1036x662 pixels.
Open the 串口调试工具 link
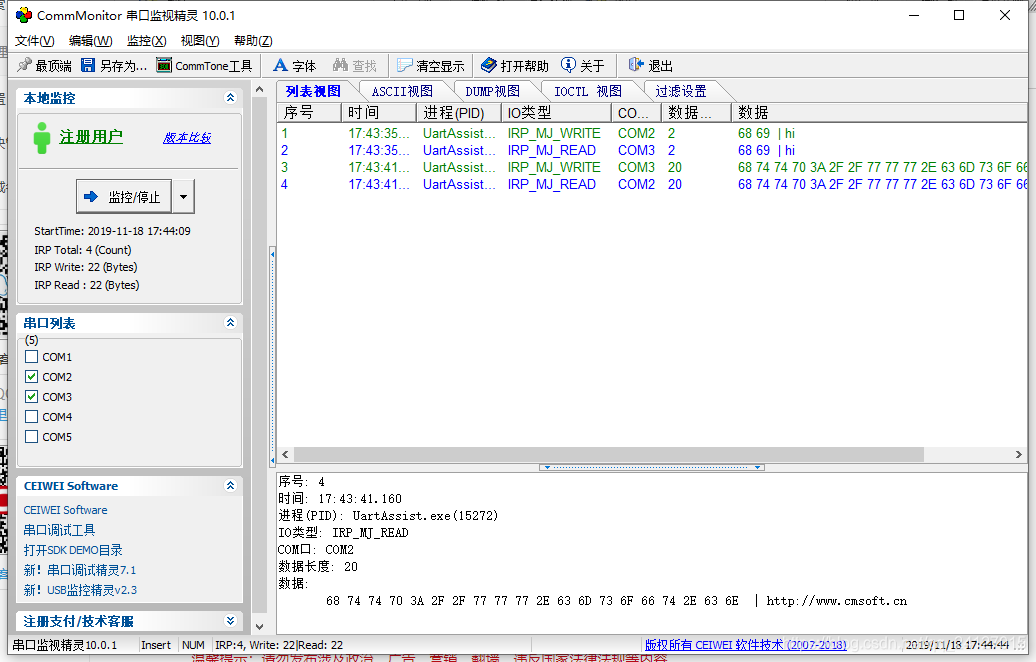tap(59, 530)
